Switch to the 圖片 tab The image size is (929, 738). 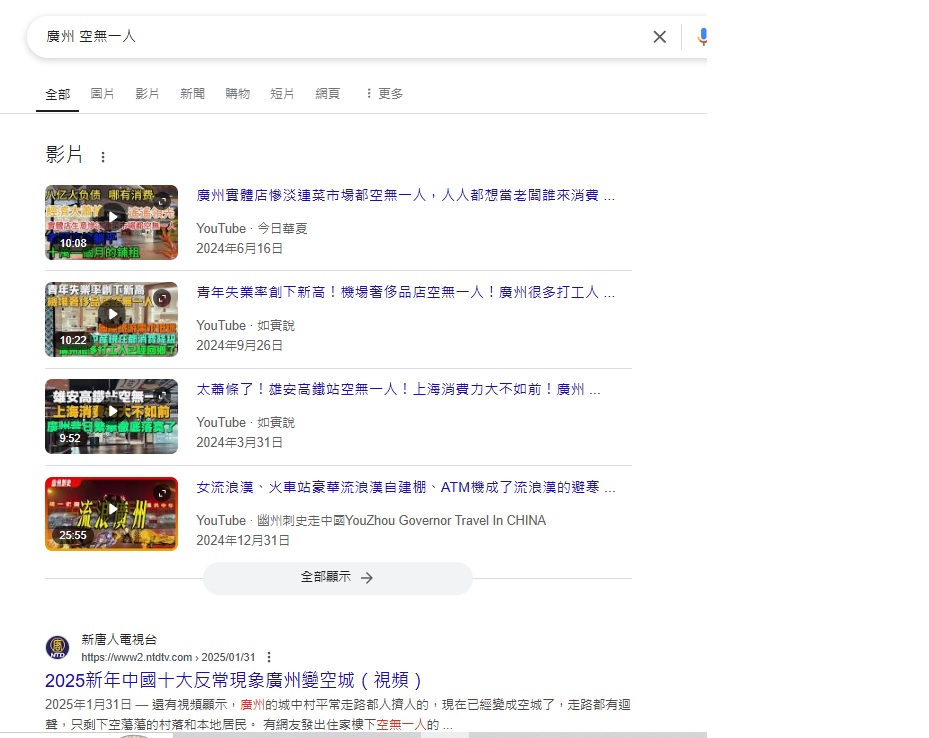102,94
